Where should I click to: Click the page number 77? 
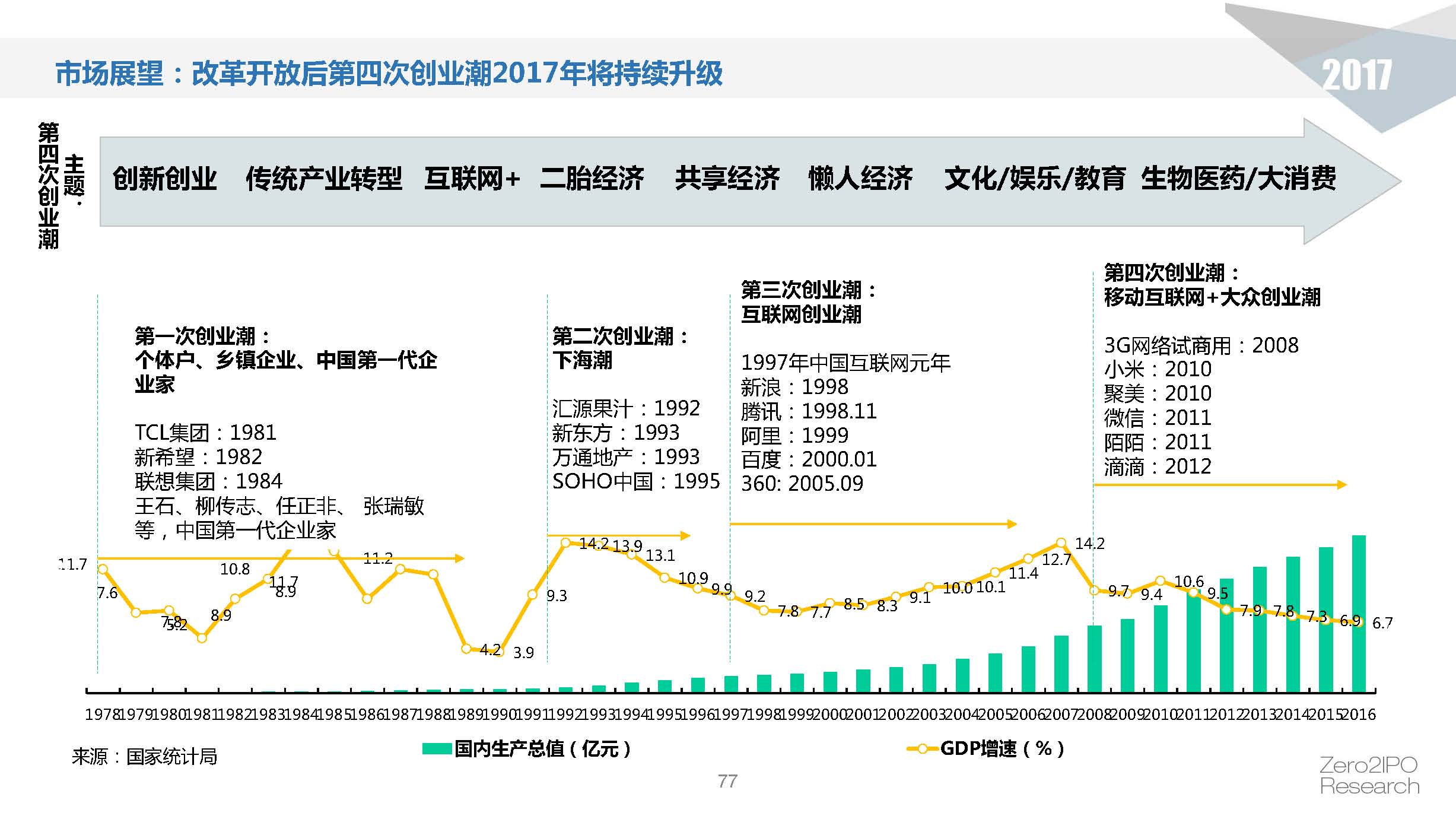point(727,781)
